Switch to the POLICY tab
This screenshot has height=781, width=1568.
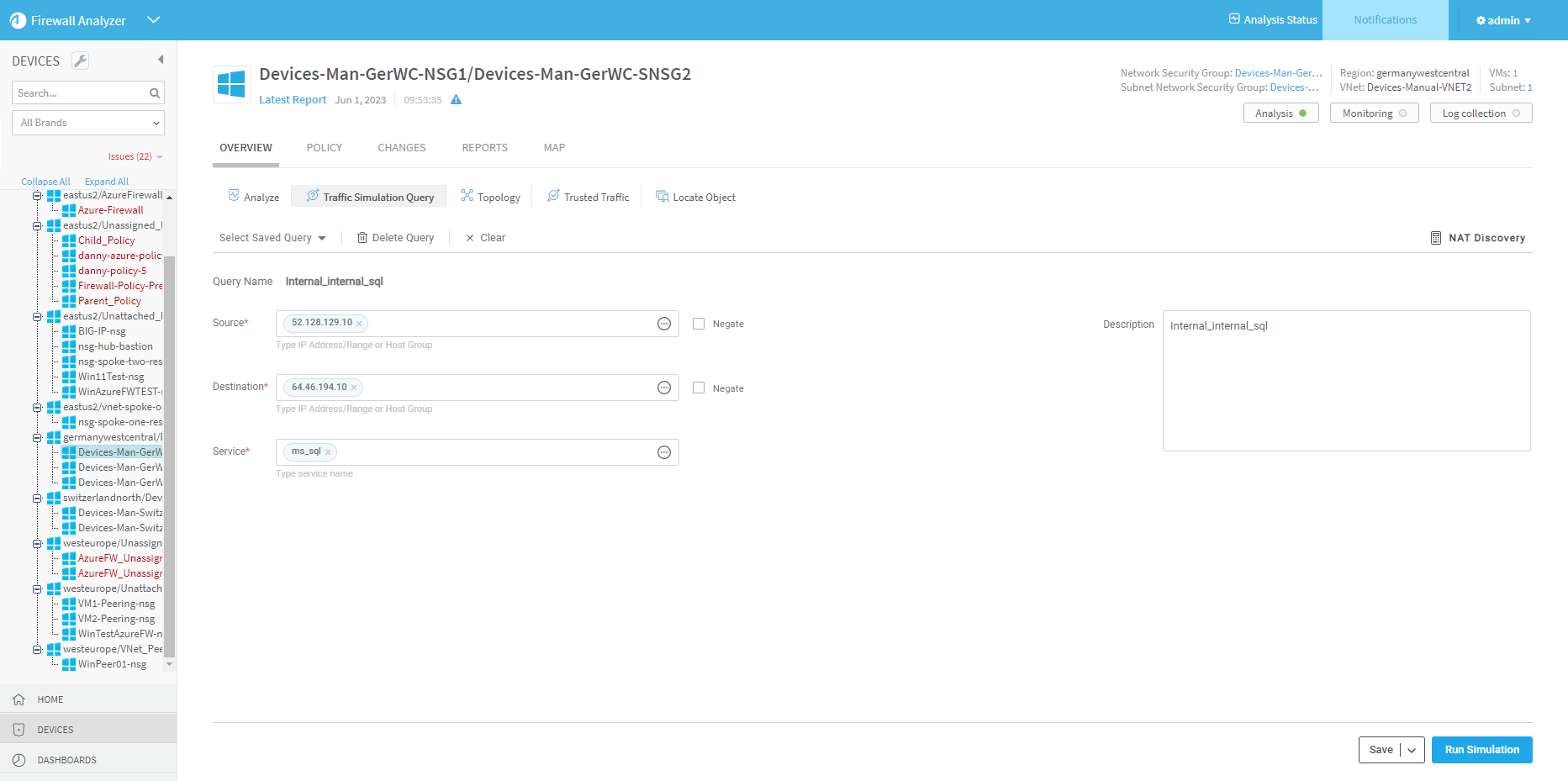pos(324,148)
